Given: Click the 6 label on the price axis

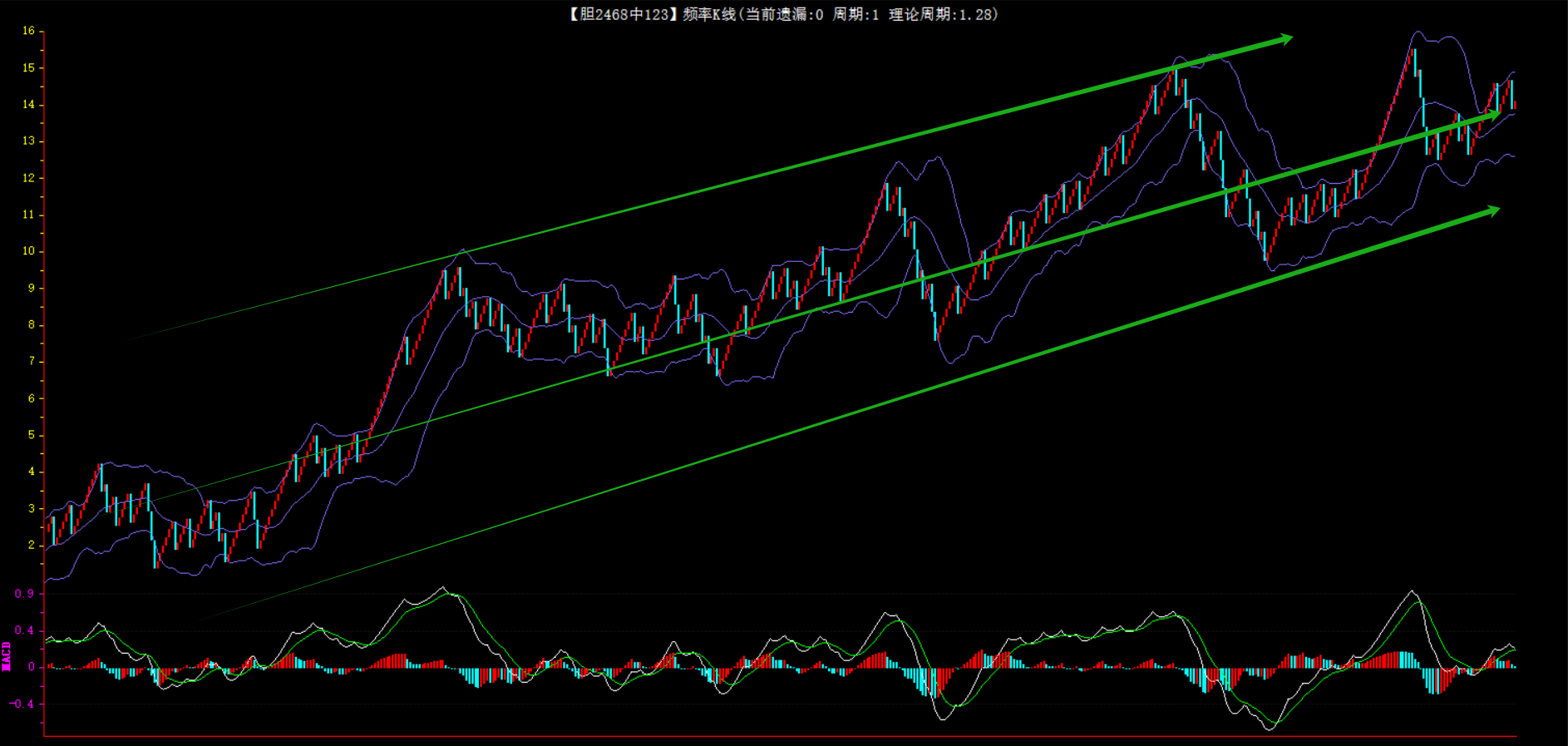Looking at the screenshot, I should coord(32,398).
